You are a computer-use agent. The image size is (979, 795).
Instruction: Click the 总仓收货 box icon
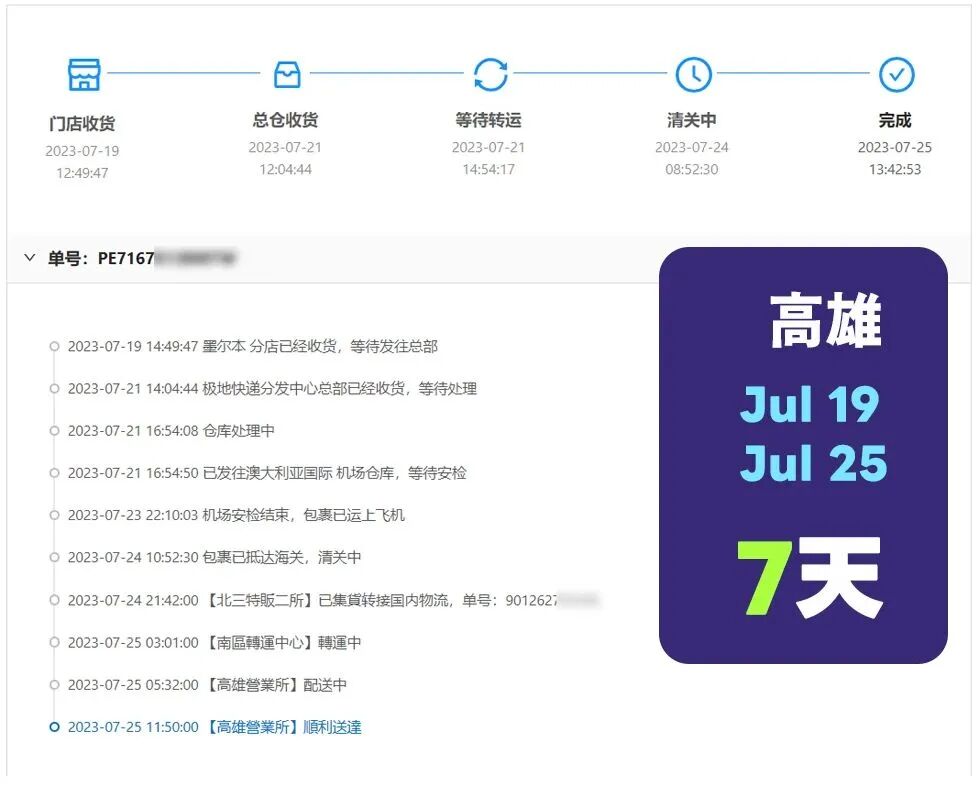(x=287, y=74)
